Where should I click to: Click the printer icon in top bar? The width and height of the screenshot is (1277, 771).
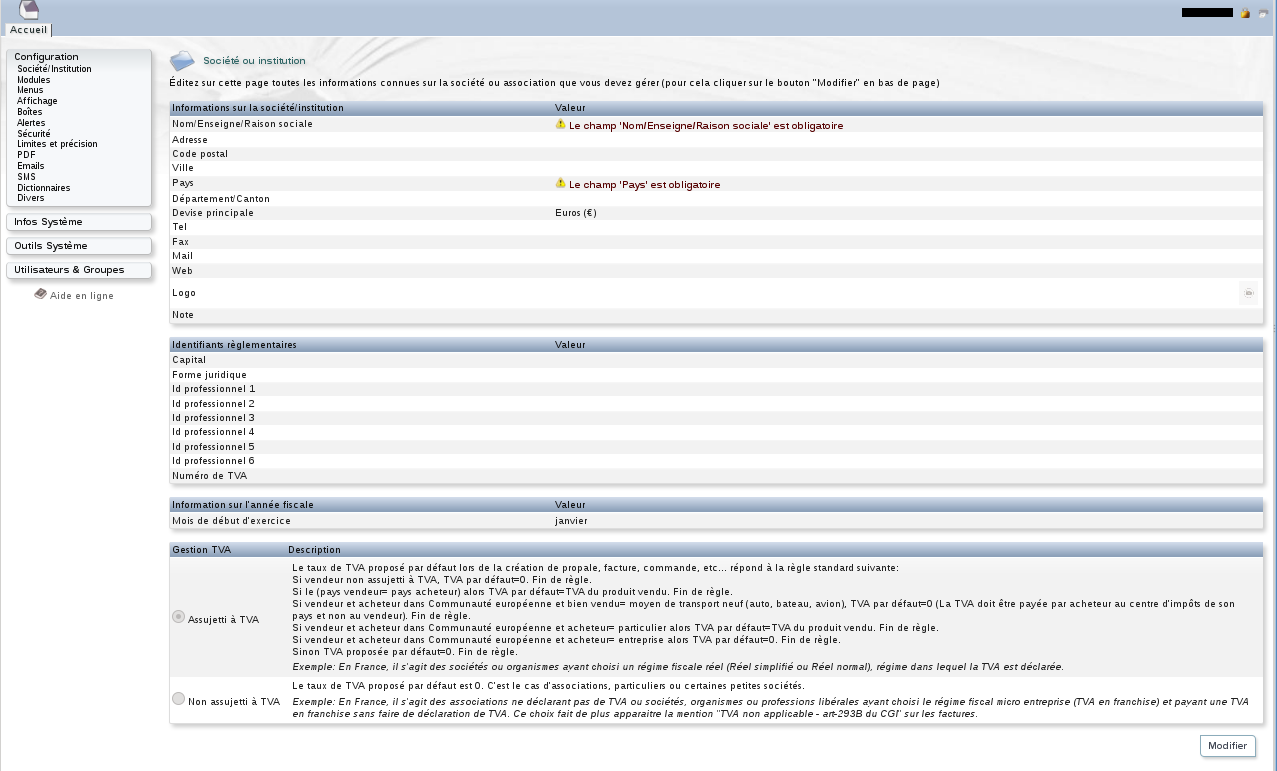pyautogui.click(x=1262, y=13)
